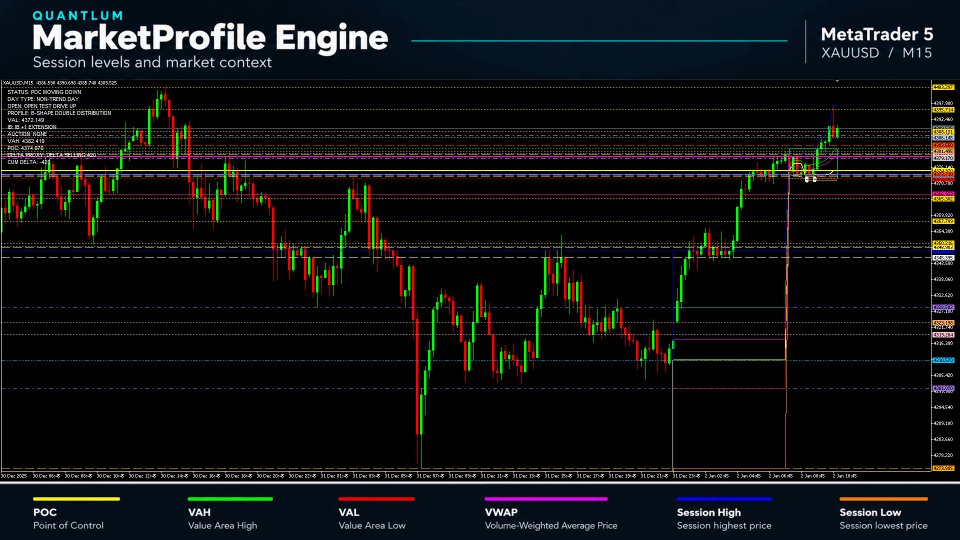Click the yellow POC legend line
960x540 pixels.
(x=77, y=499)
